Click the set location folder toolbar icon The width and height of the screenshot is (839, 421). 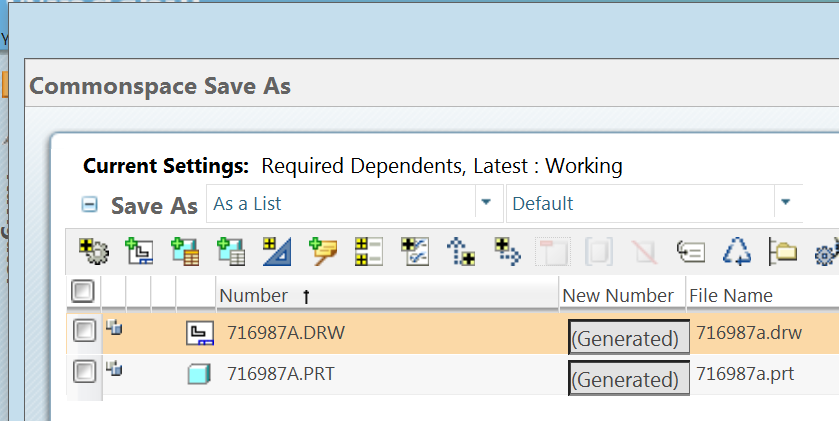tap(783, 251)
